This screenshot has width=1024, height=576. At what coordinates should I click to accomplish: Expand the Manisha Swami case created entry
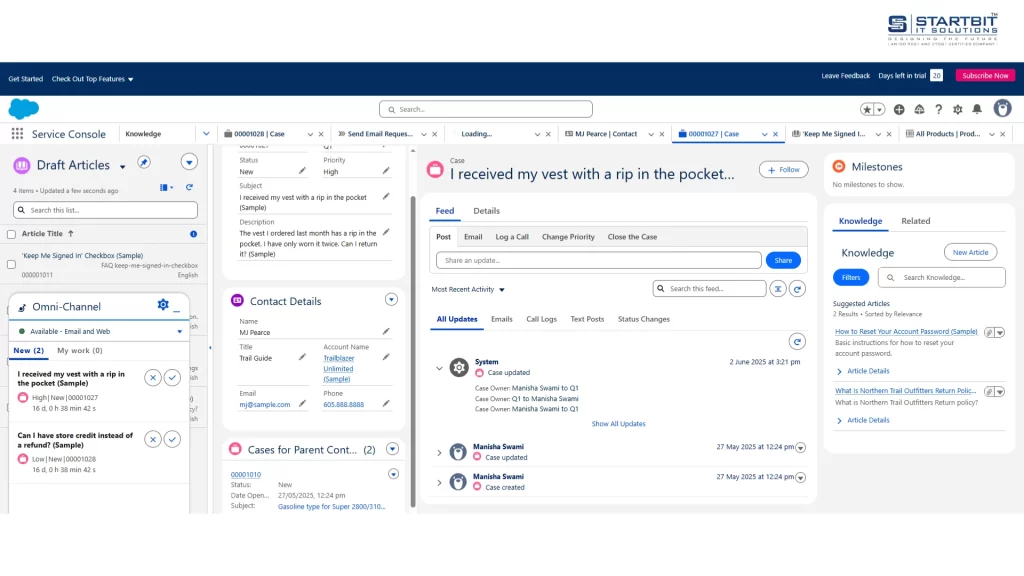click(439, 483)
